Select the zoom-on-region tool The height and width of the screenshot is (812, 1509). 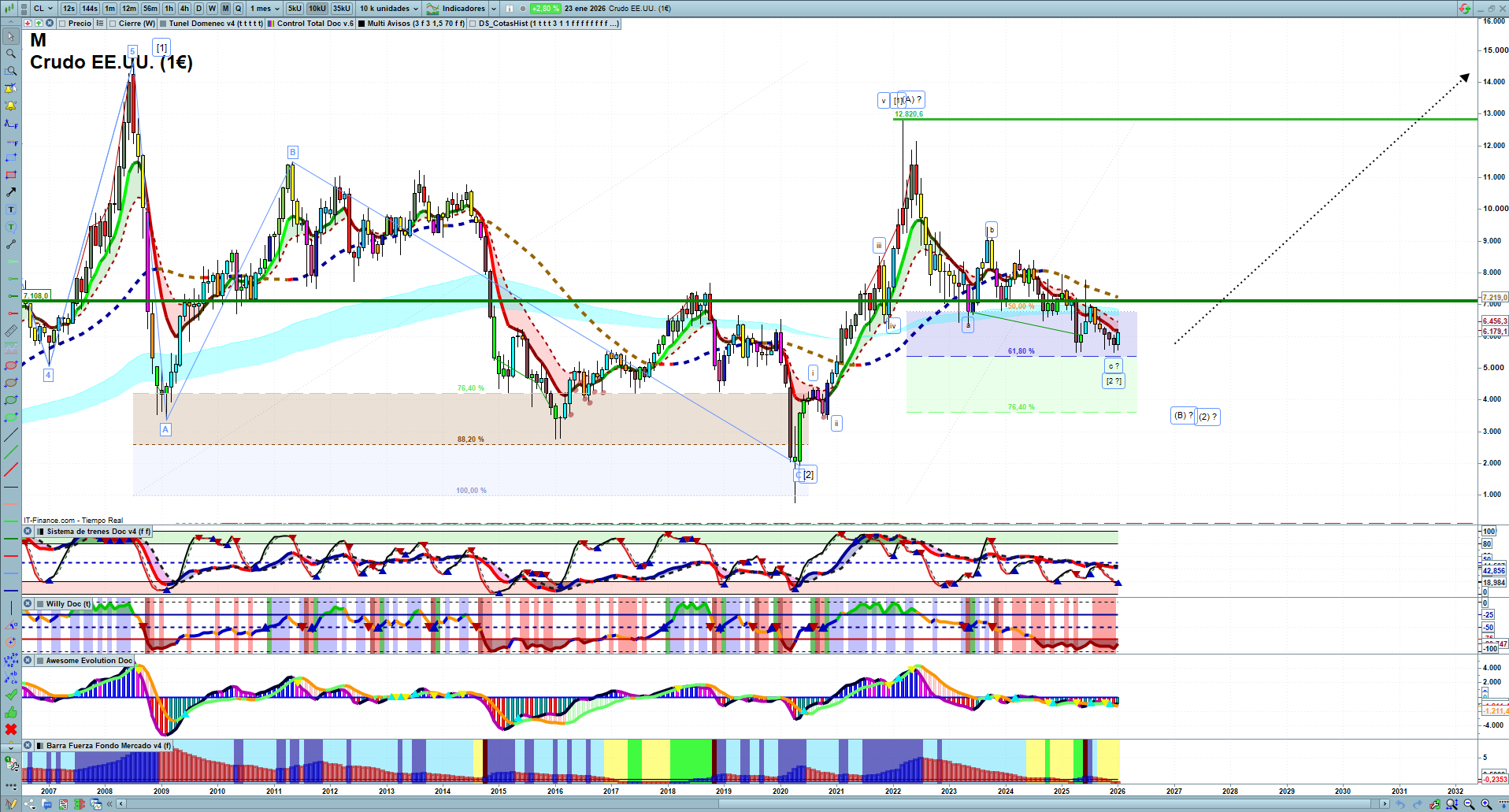click(x=11, y=71)
